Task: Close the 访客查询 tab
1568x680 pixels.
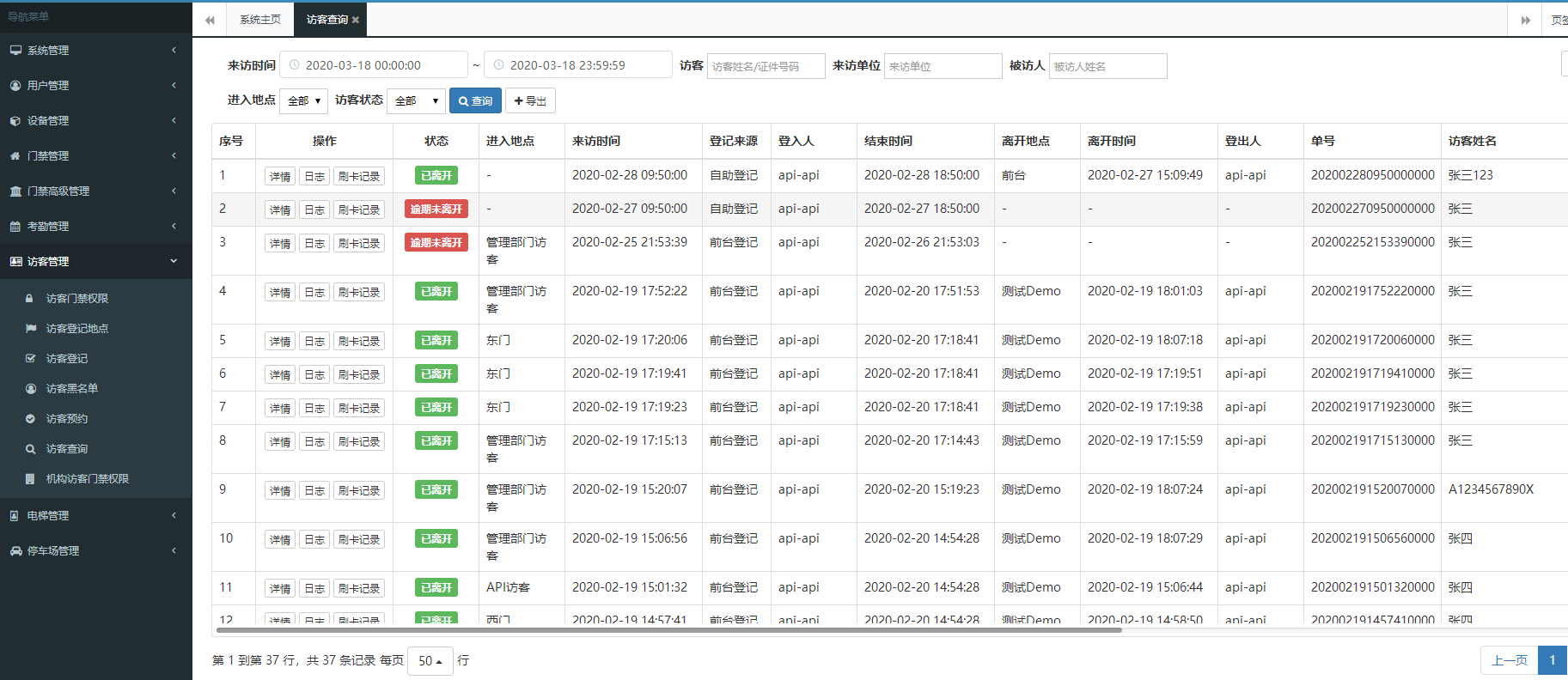Action: click(x=356, y=20)
